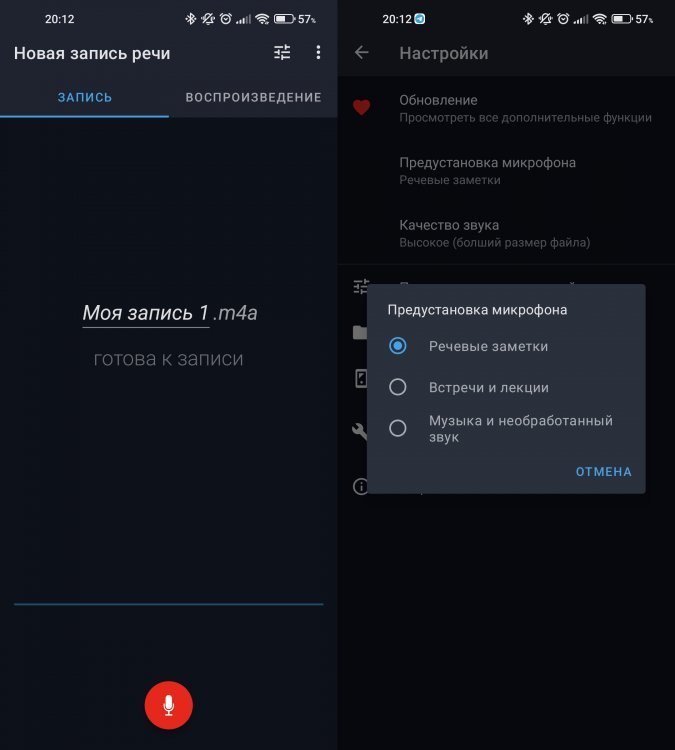The height and width of the screenshot is (750, 675).
Task: Tap the folder icon in settings list
Action: [x=359, y=332]
